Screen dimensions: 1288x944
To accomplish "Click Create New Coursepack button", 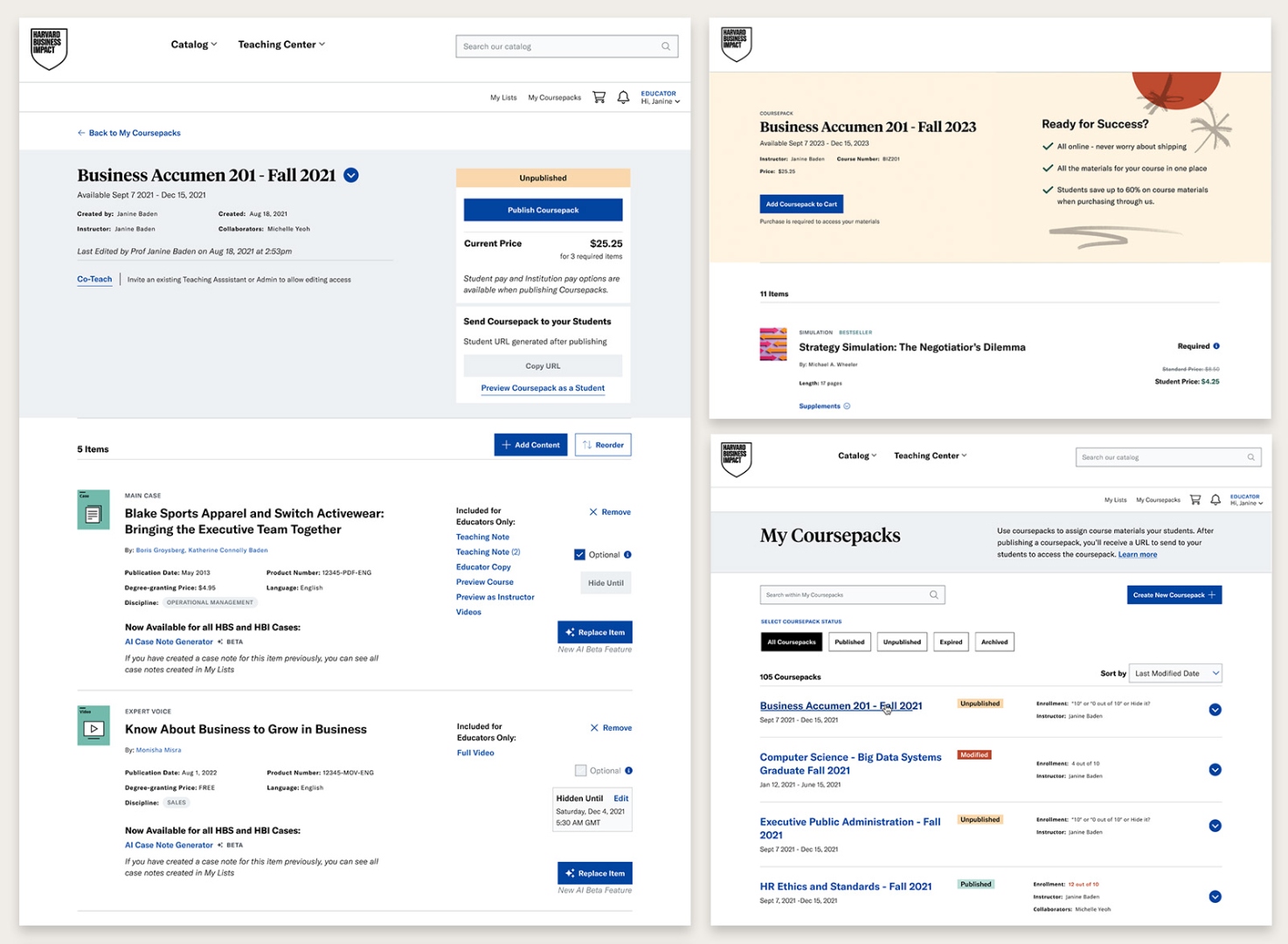I will tap(1174, 595).
